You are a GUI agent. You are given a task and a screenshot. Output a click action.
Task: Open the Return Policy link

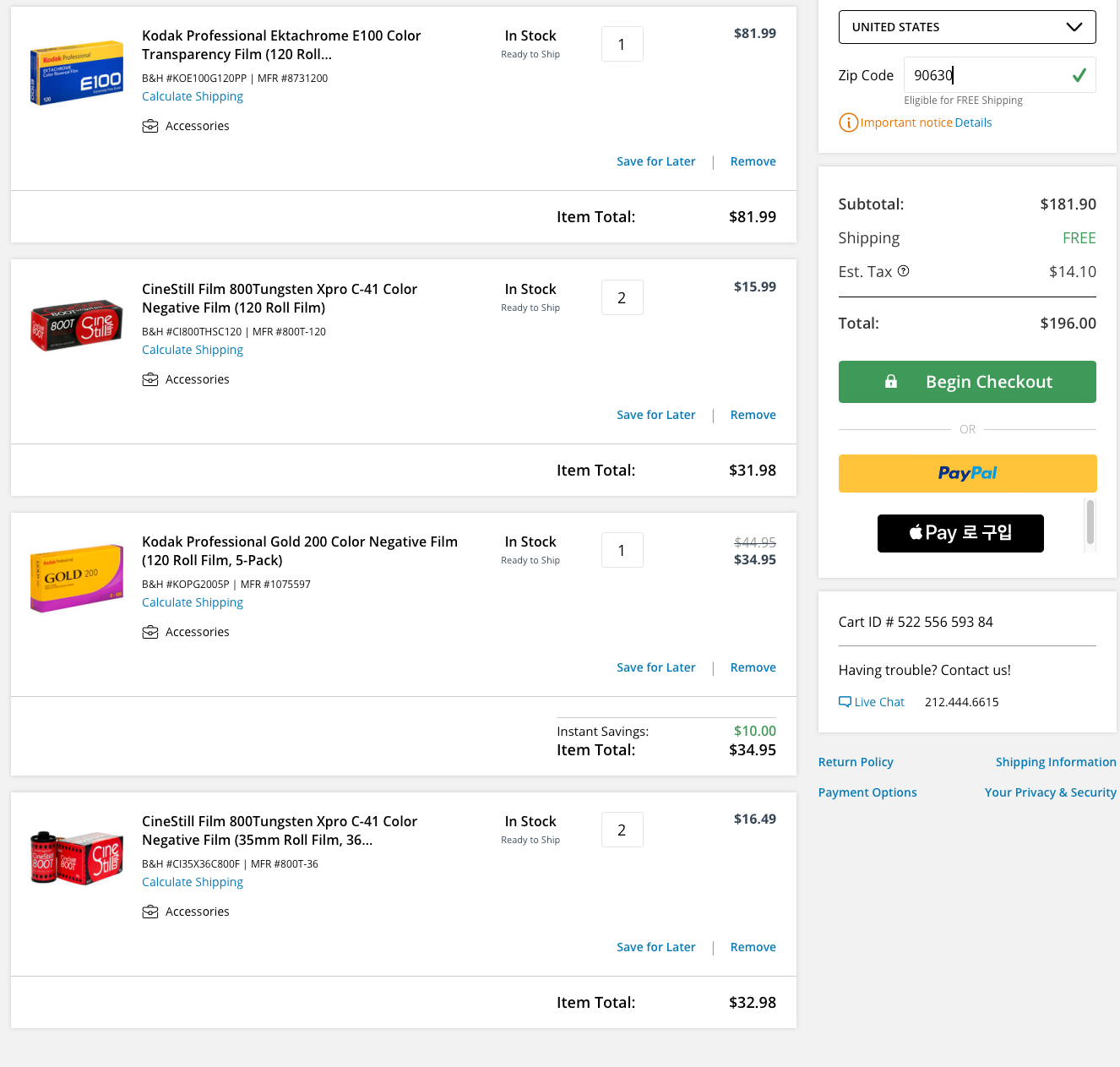click(x=856, y=762)
